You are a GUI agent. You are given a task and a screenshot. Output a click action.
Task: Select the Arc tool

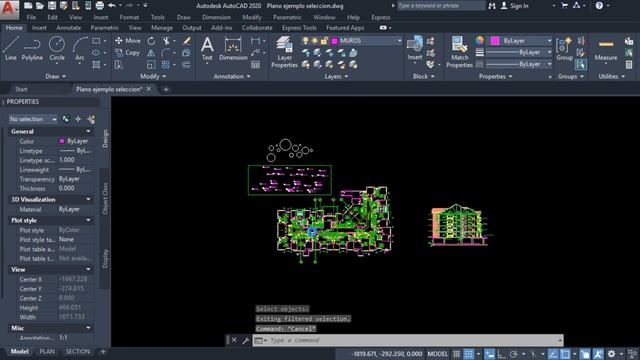click(80, 49)
